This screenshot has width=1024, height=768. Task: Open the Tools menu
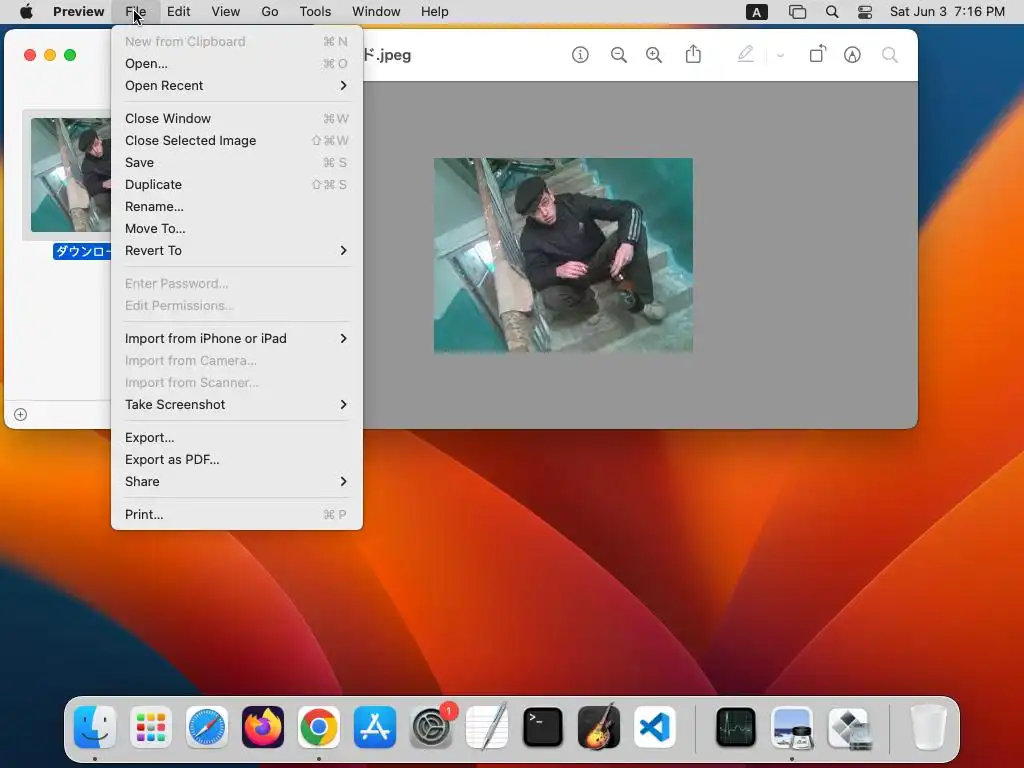[x=315, y=12]
